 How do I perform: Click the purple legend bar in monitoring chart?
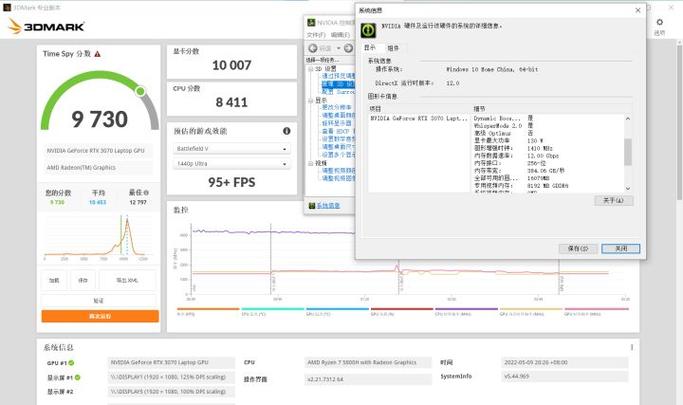(466, 309)
